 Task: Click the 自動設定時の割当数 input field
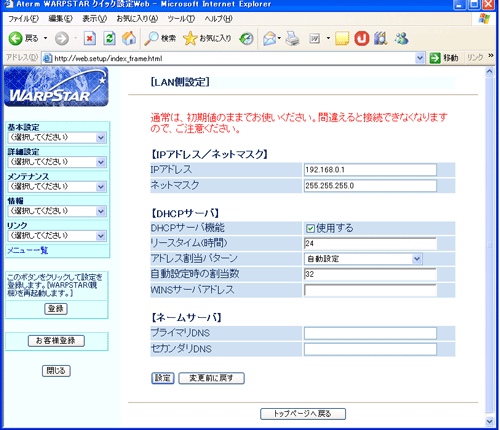click(370, 274)
